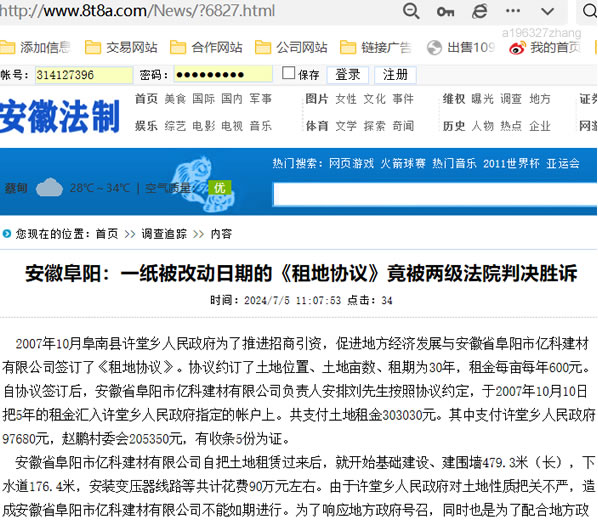This screenshot has width=598, height=520.
Task: Open 添加信息 bookmark folder
Action: [x=35, y=47]
